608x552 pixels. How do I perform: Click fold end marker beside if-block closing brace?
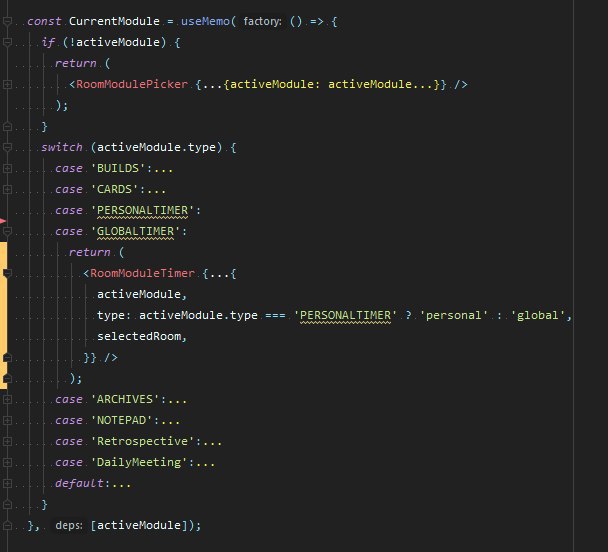point(7,126)
